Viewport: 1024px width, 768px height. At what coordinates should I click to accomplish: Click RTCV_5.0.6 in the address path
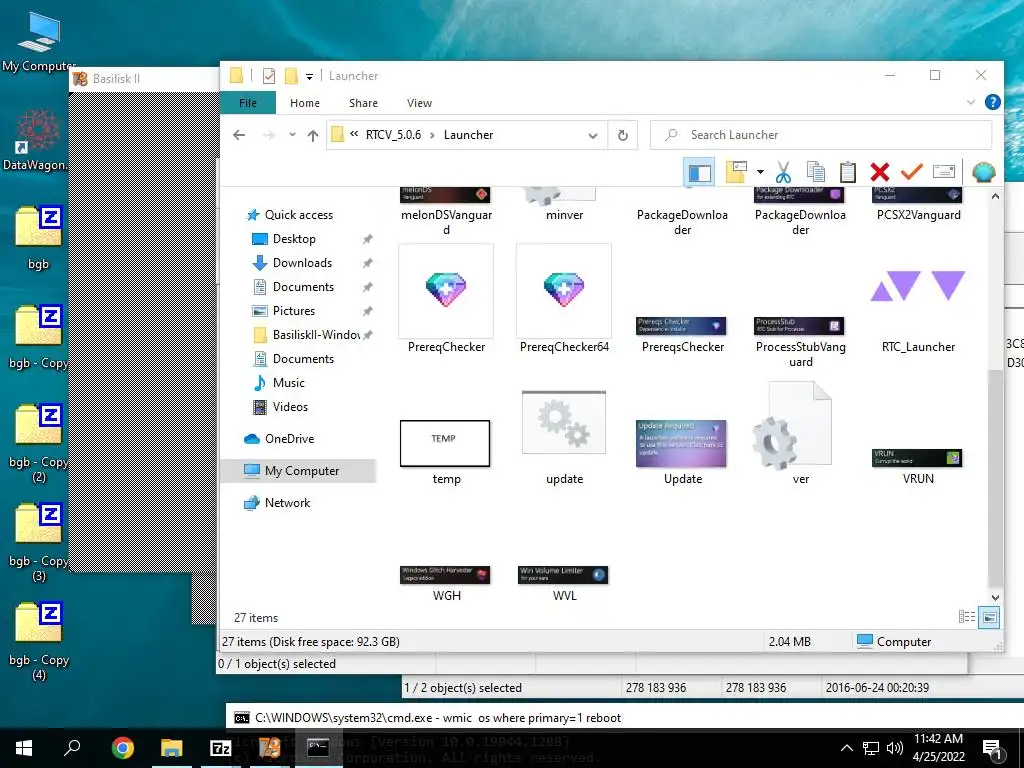click(x=393, y=135)
